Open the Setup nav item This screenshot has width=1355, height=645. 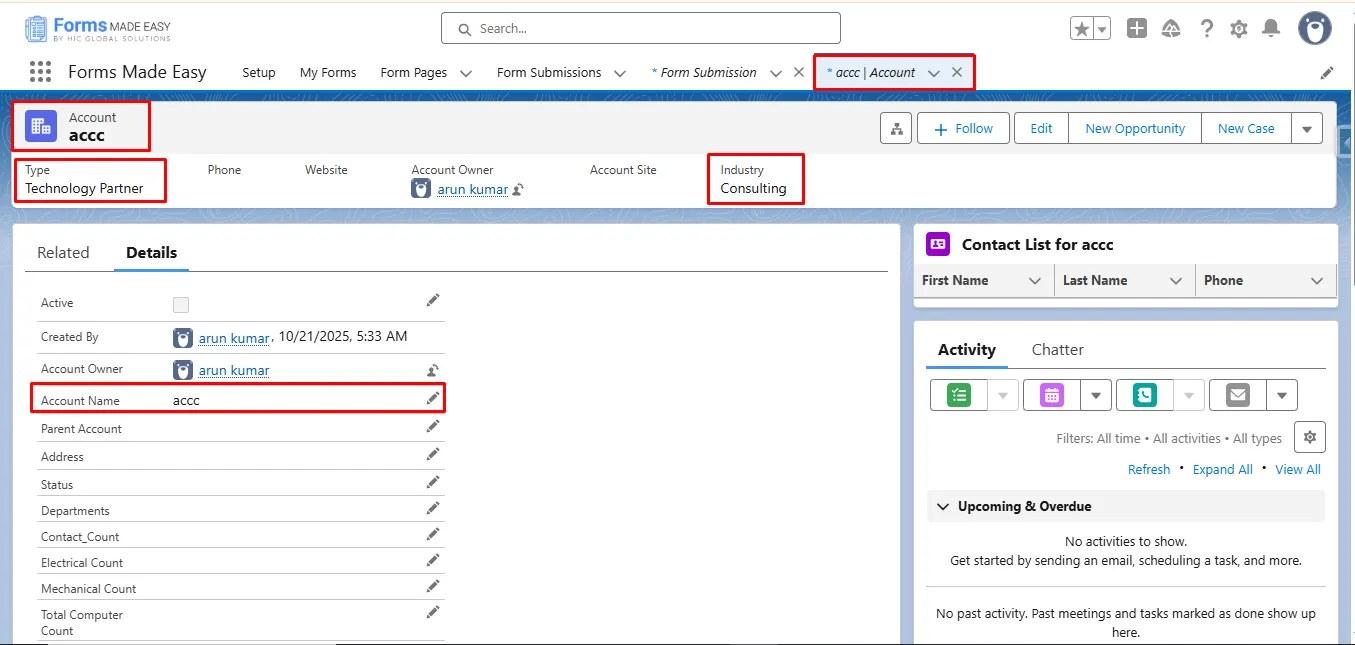259,72
